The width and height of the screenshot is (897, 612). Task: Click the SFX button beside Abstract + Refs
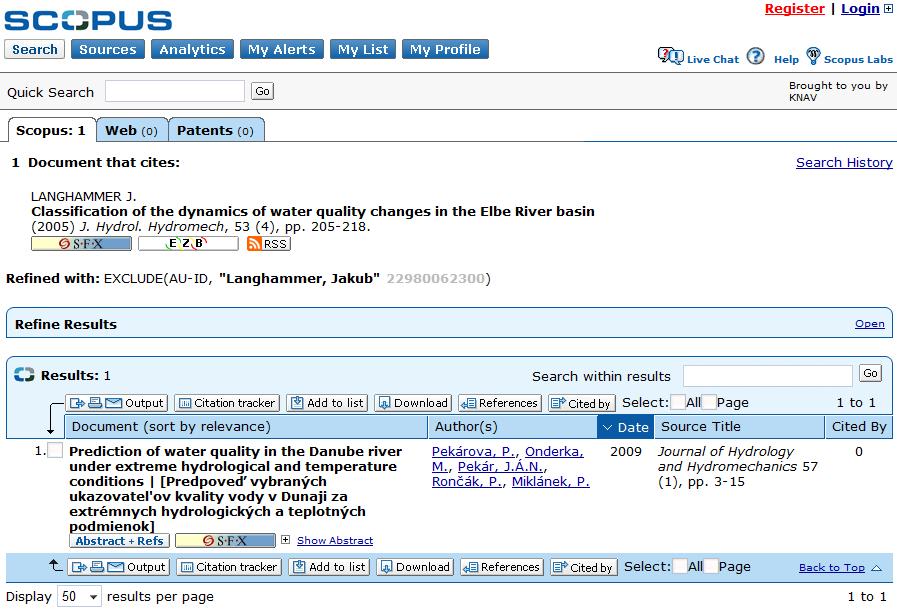click(x=225, y=541)
